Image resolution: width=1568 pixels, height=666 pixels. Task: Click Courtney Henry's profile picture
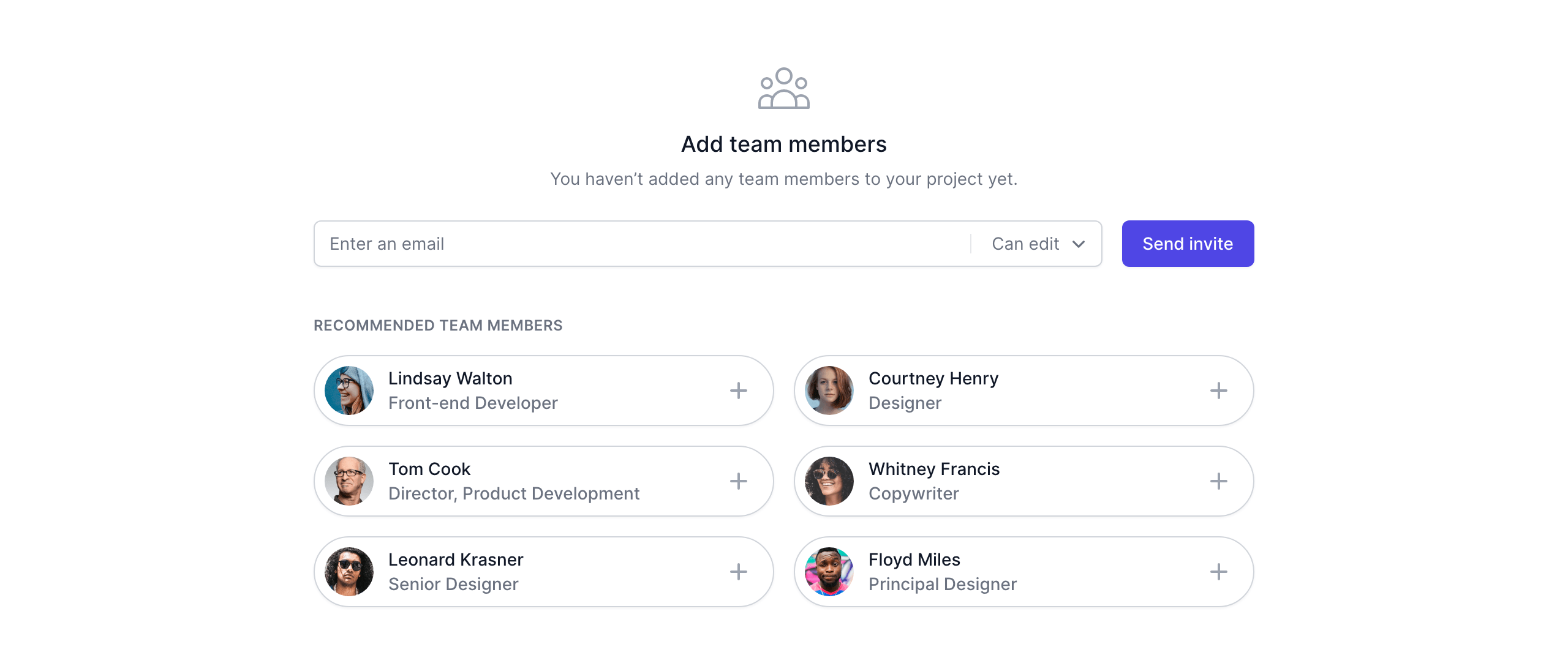point(829,391)
